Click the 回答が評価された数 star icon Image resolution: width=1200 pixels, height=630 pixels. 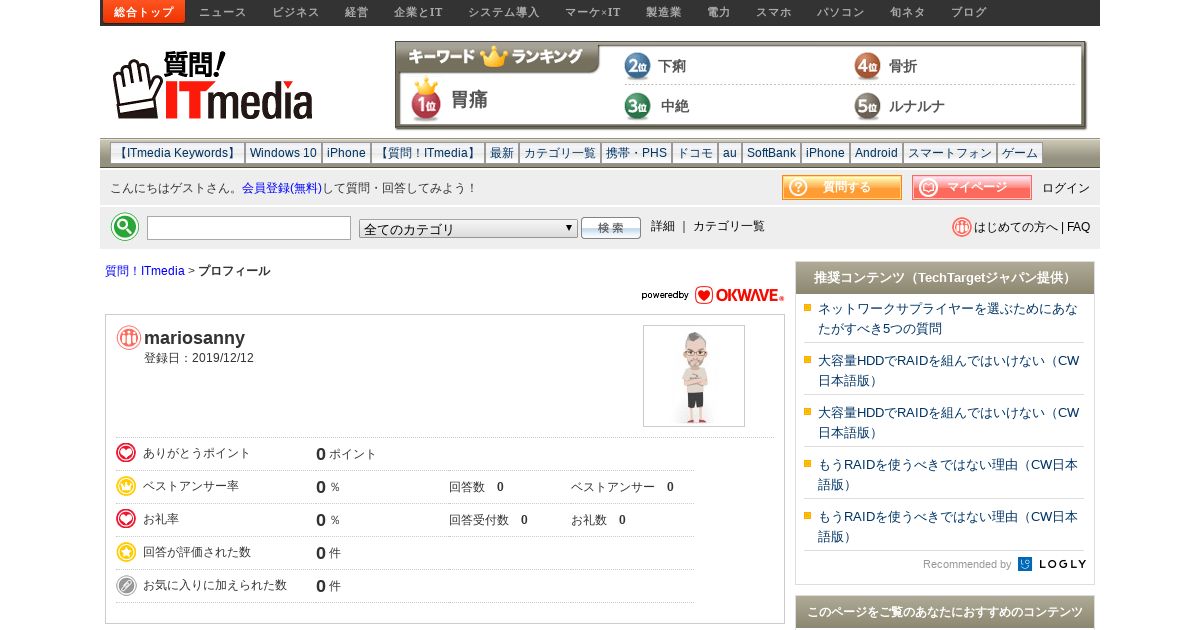(126, 552)
